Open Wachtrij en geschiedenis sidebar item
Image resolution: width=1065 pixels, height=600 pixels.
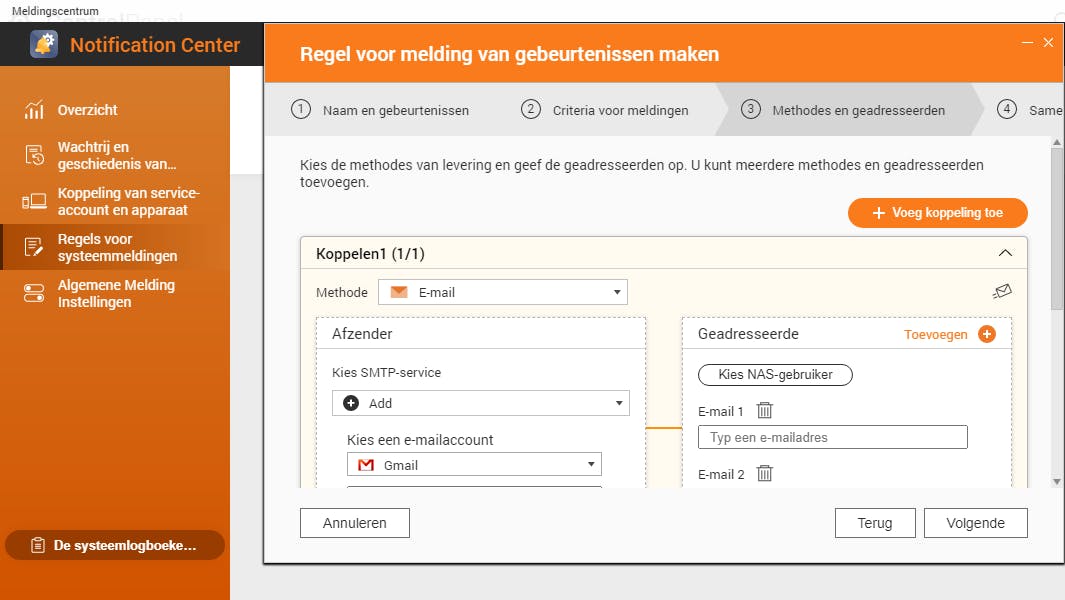(116, 155)
